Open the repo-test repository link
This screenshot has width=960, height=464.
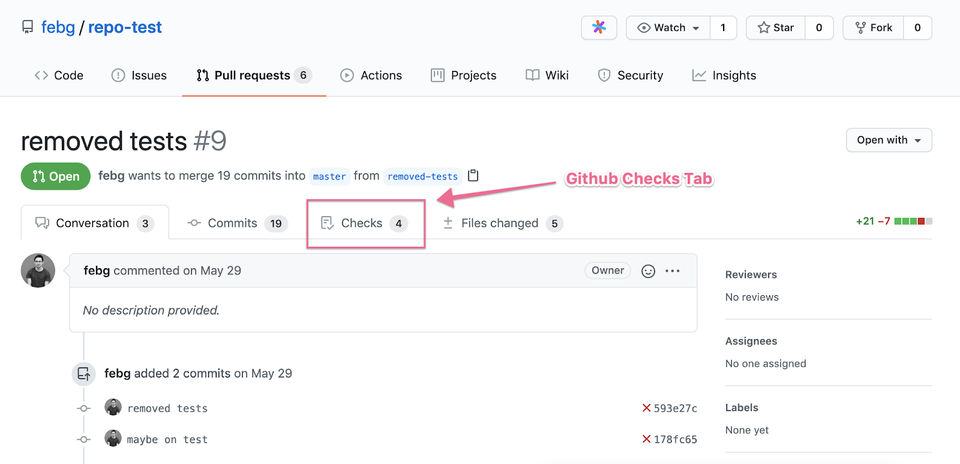coord(125,27)
